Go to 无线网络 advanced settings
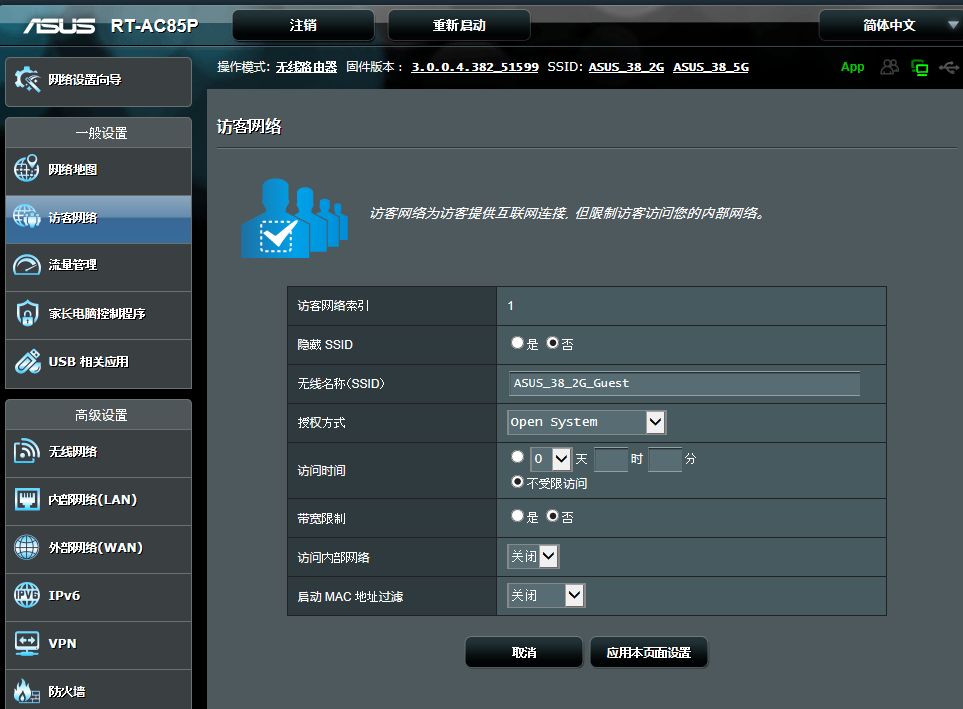This screenshot has width=963, height=709. click(x=98, y=453)
